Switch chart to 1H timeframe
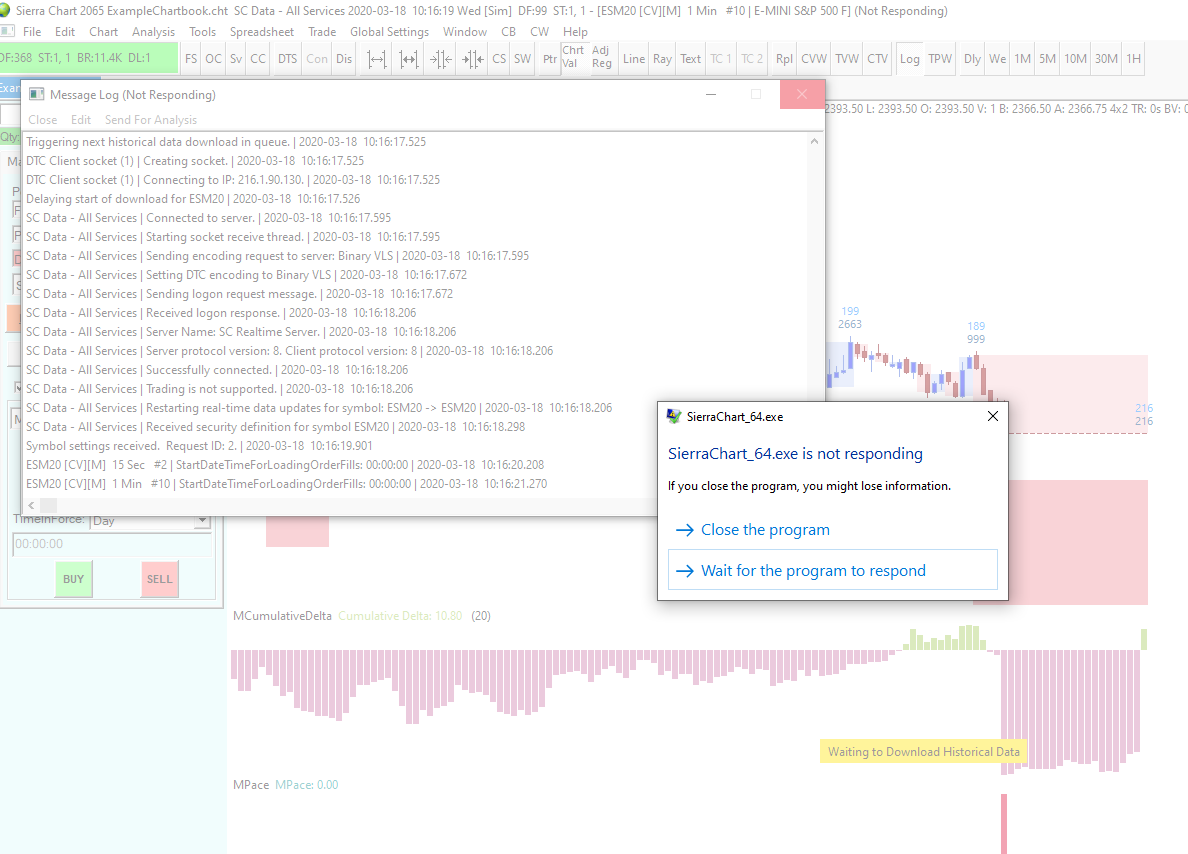 point(1133,58)
